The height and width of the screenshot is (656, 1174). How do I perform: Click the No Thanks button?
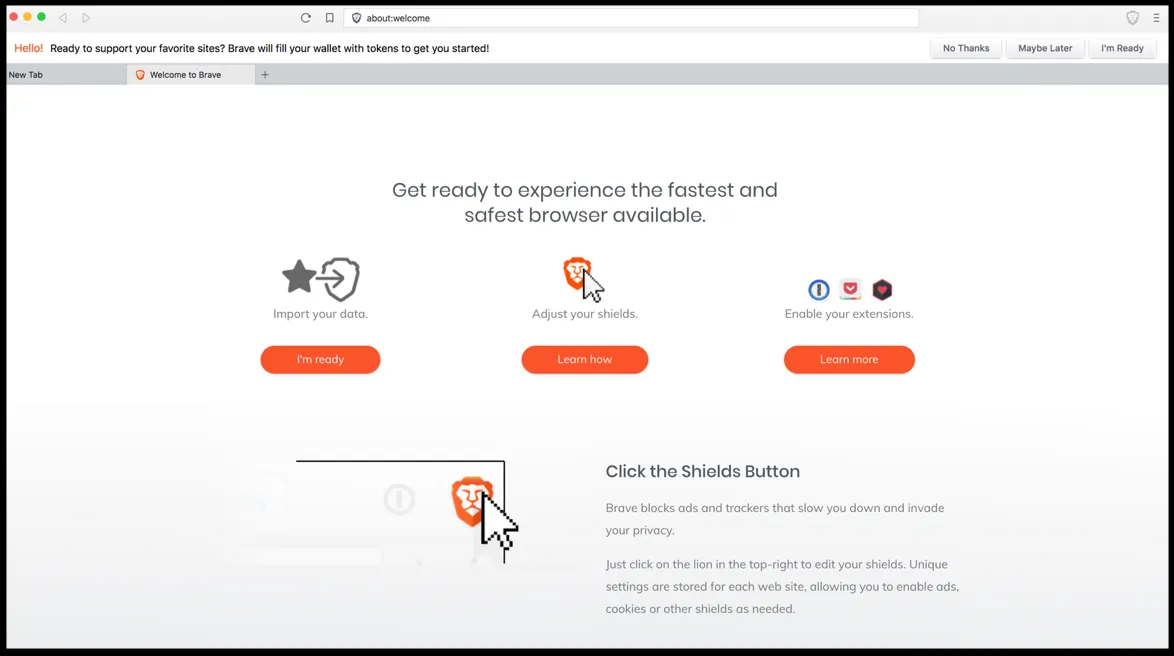click(966, 48)
